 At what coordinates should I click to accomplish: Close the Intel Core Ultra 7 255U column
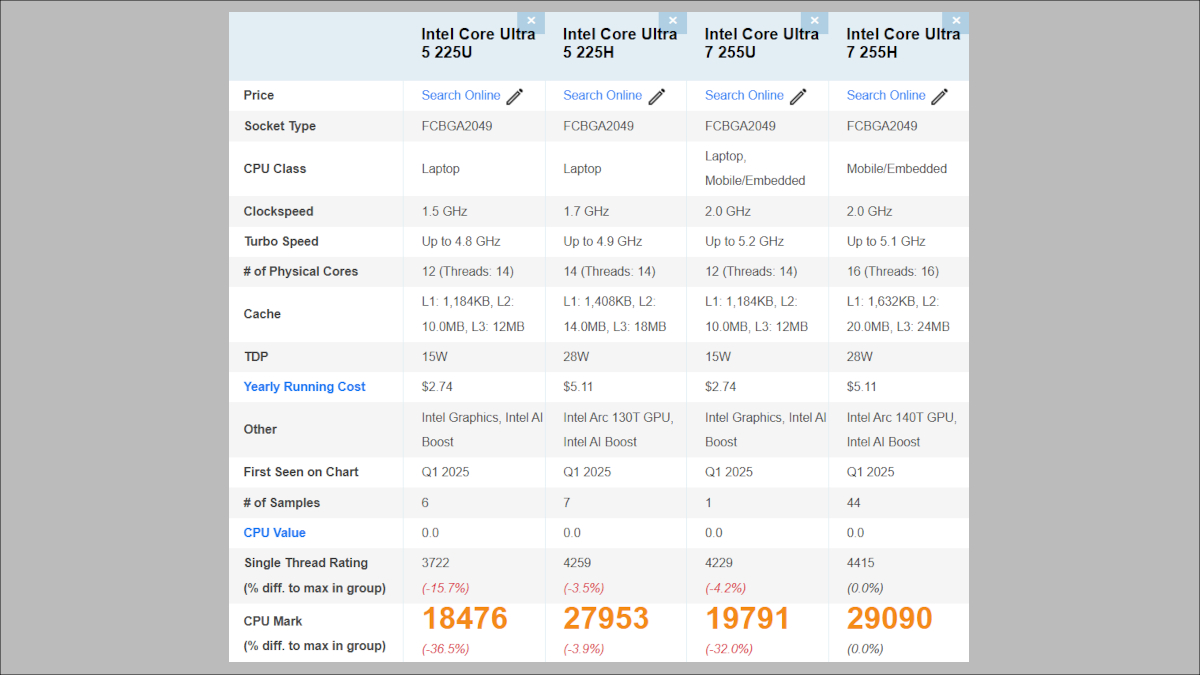(x=815, y=21)
